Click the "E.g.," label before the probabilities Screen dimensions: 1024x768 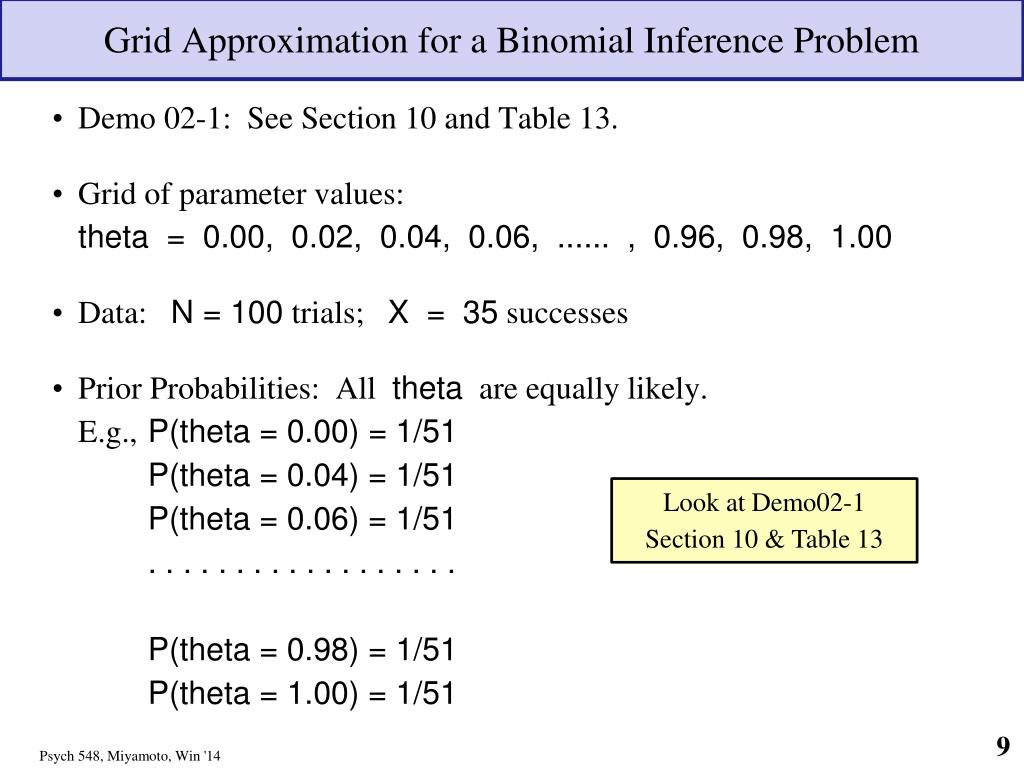[x=109, y=433]
